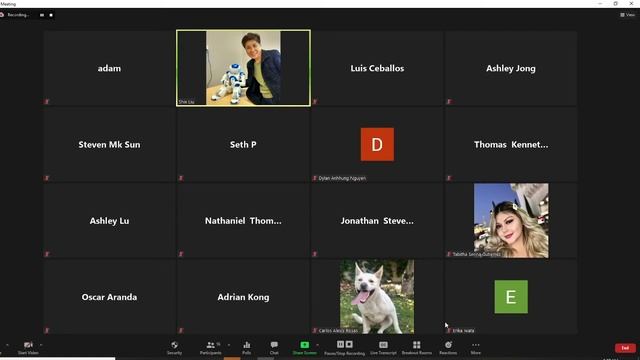The height and width of the screenshot is (360, 640).
Task: Click muted mic icon on Thomas Kennet... tile
Action: tap(449, 178)
